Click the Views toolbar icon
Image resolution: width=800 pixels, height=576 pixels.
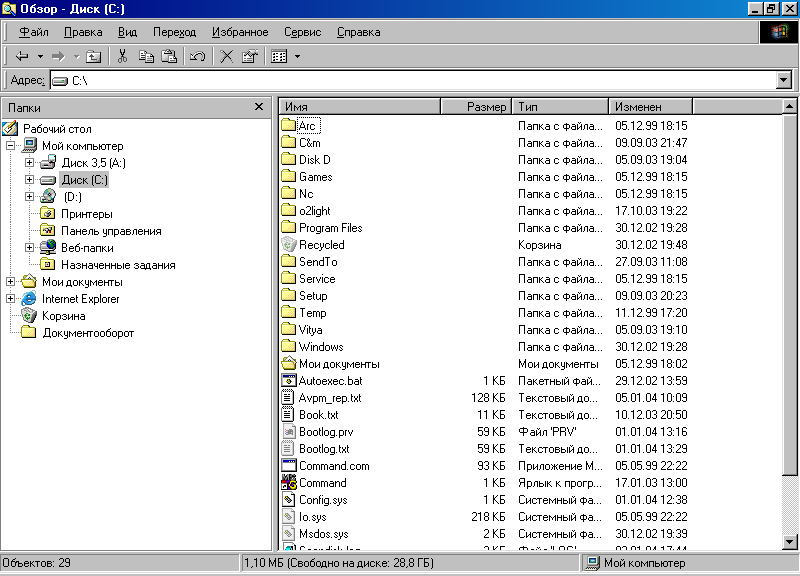pyautogui.click(x=279, y=56)
